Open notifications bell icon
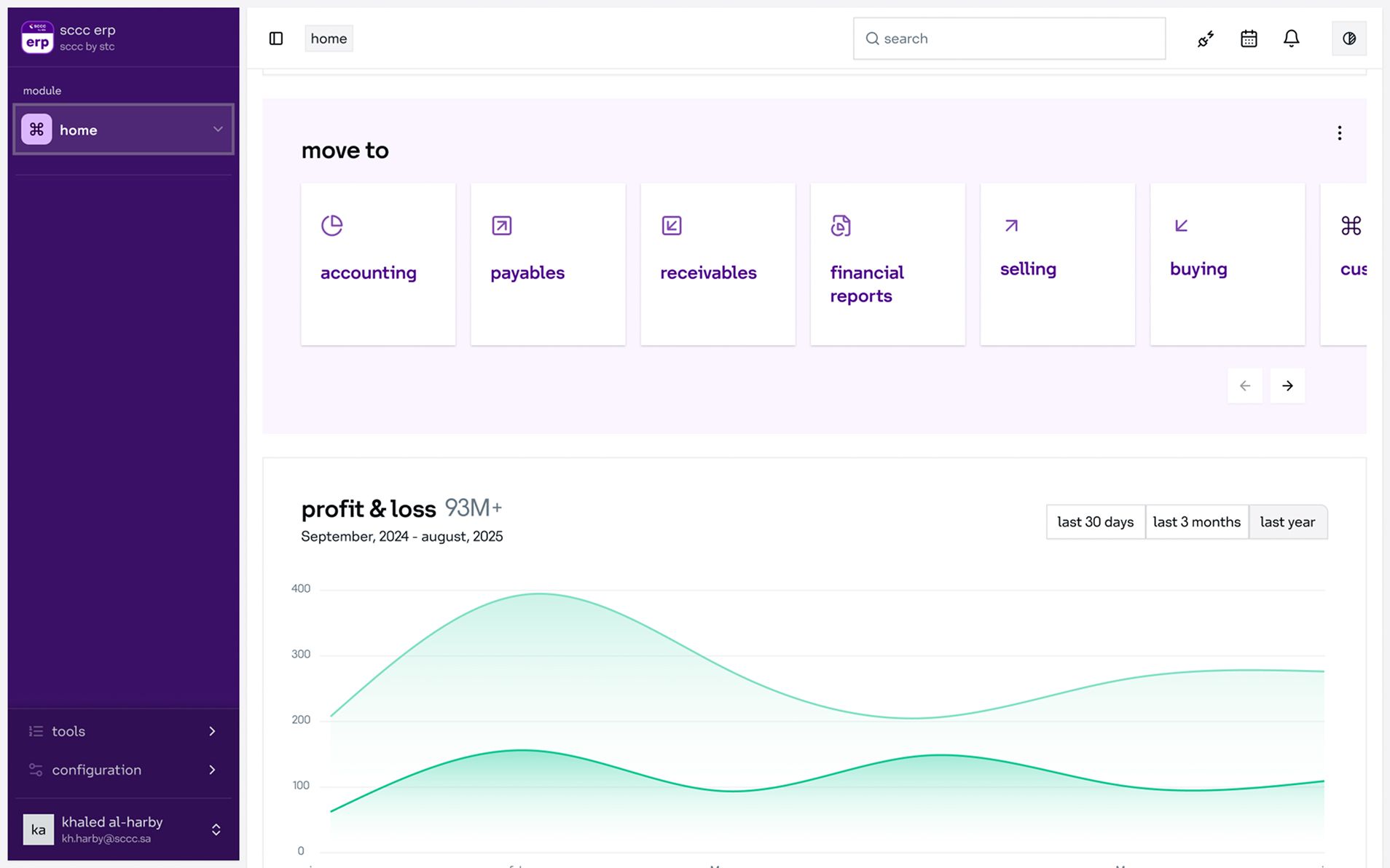1390x868 pixels. tap(1291, 39)
